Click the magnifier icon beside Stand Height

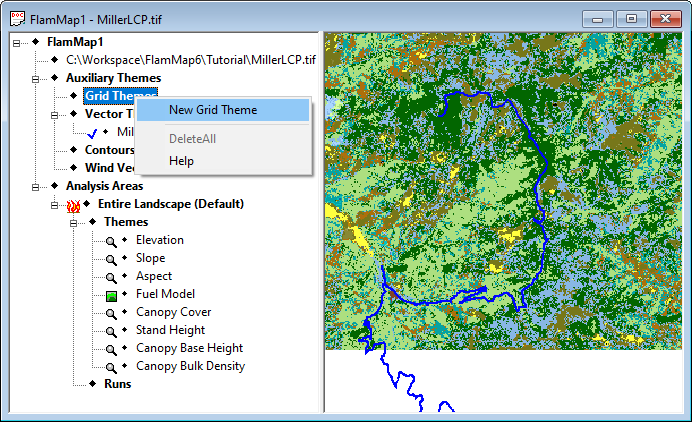(x=111, y=332)
